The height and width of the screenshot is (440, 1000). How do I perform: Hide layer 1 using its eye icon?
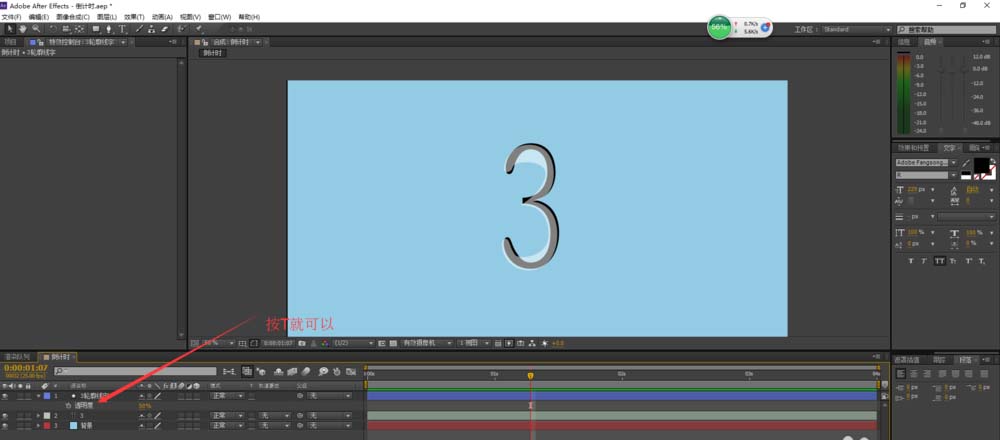5,396
